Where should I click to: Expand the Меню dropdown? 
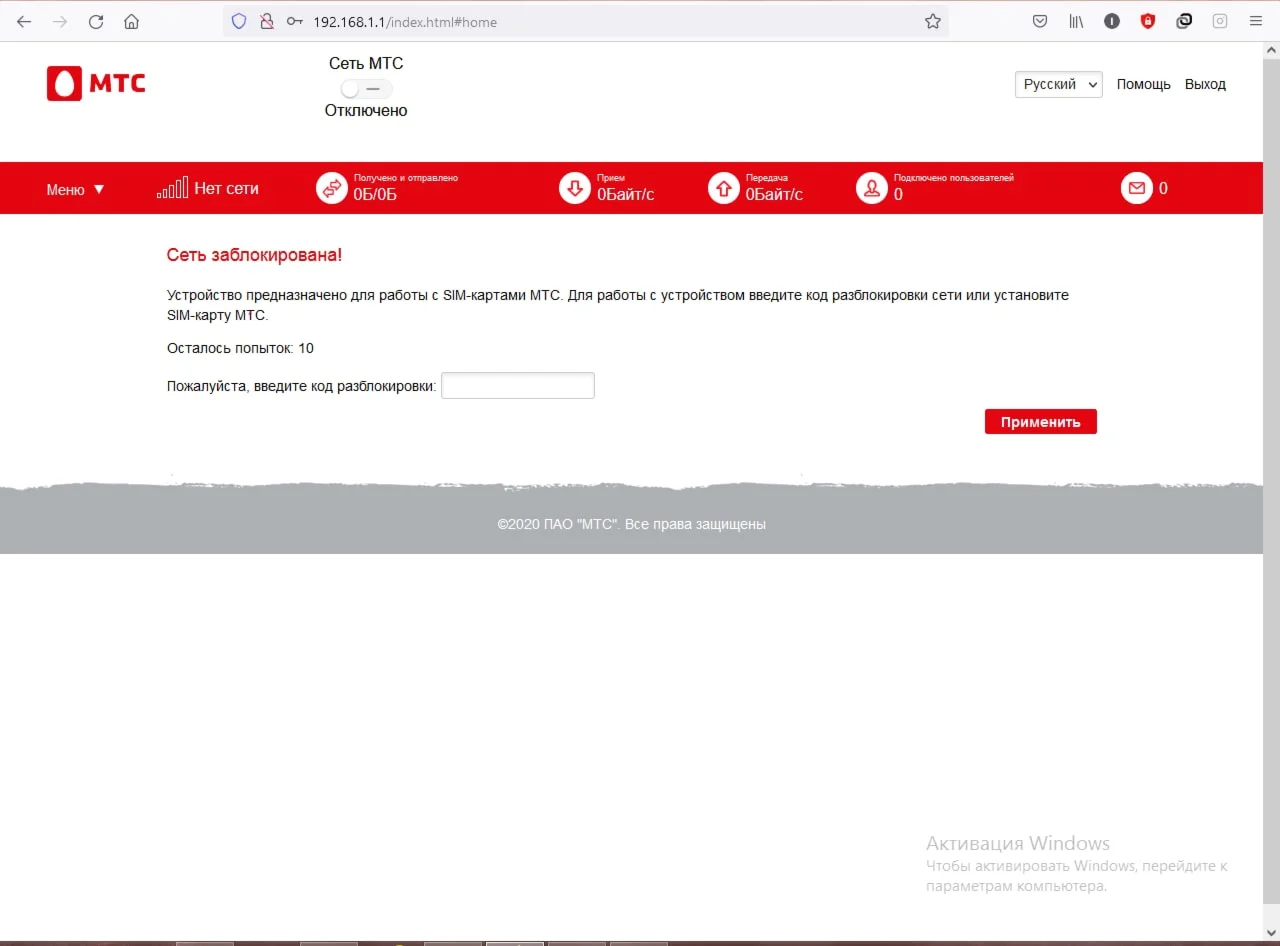75,189
